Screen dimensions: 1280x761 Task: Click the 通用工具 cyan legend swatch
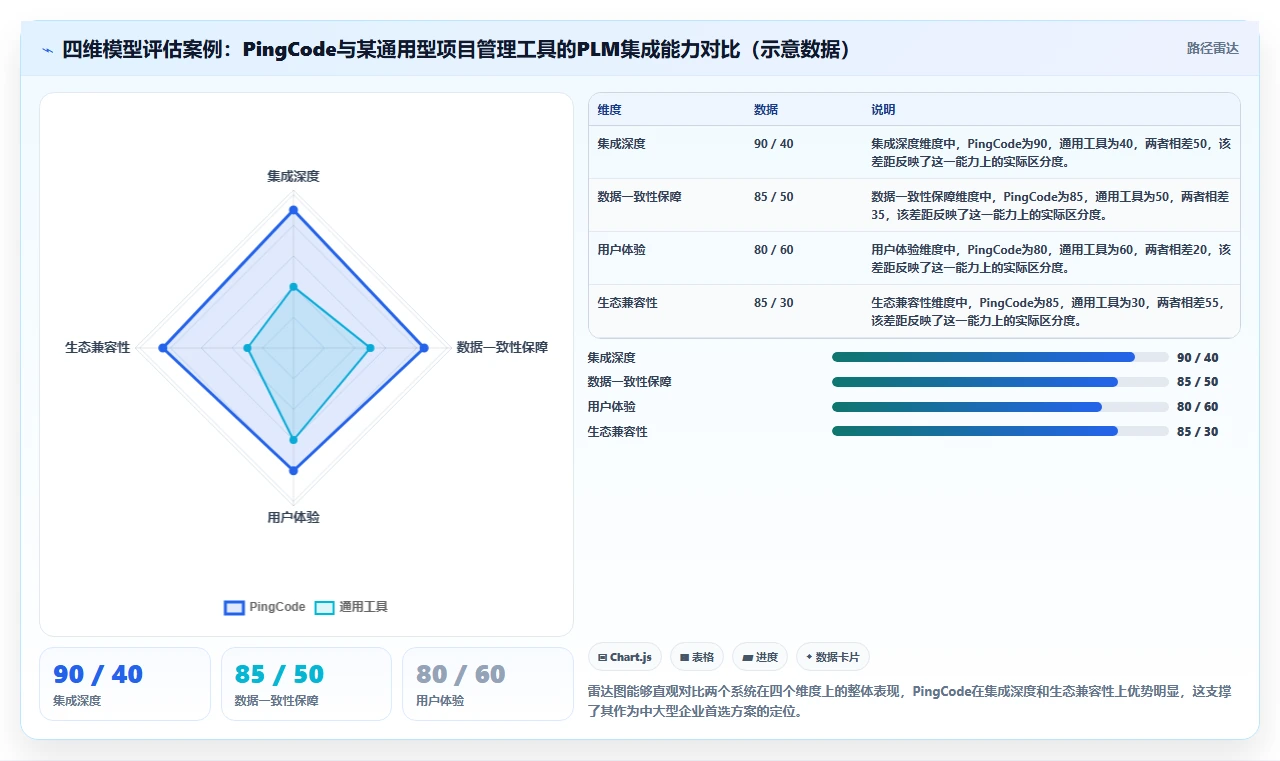click(324, 607)
